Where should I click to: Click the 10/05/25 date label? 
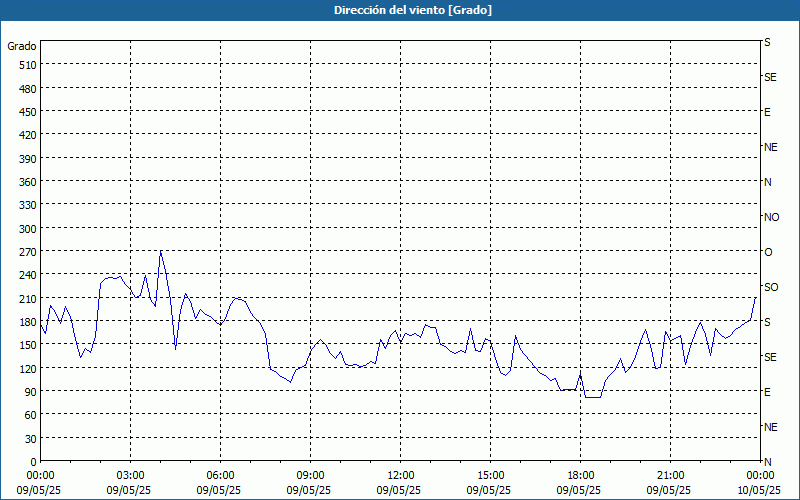tap(759, 490)
